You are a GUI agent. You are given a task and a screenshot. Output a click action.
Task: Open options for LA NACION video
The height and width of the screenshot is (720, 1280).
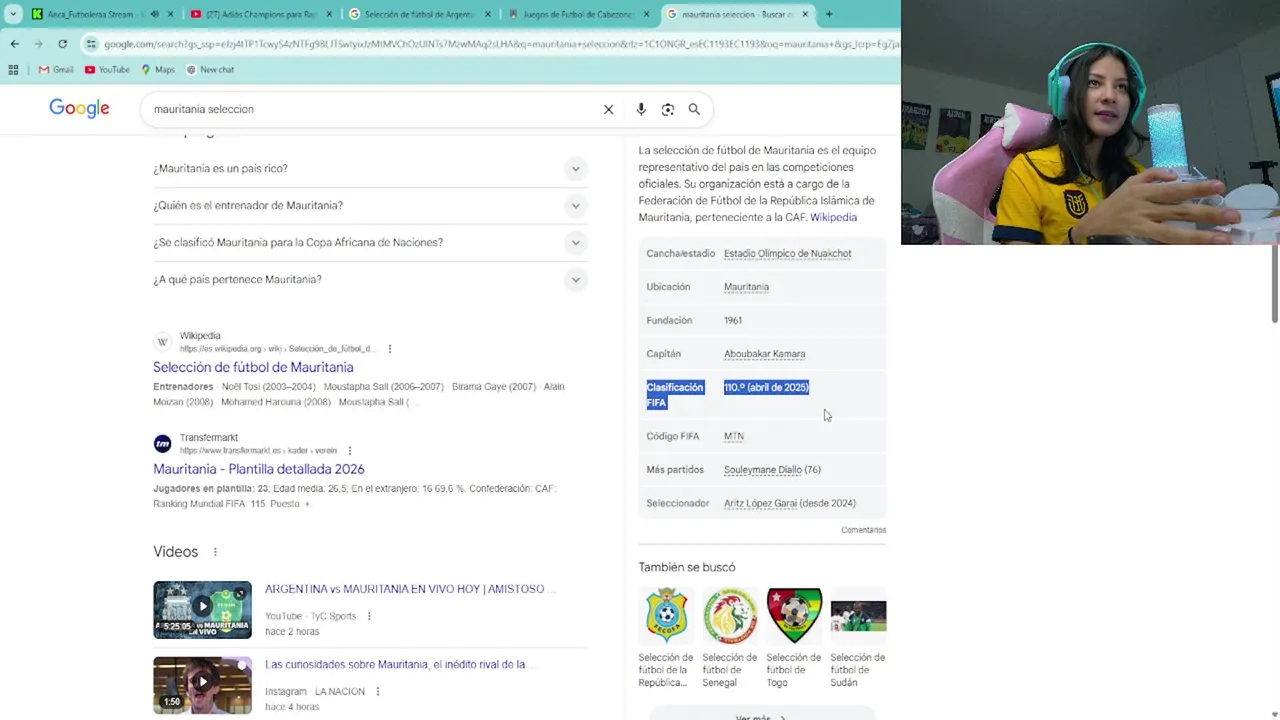click(x=377, y=691)
